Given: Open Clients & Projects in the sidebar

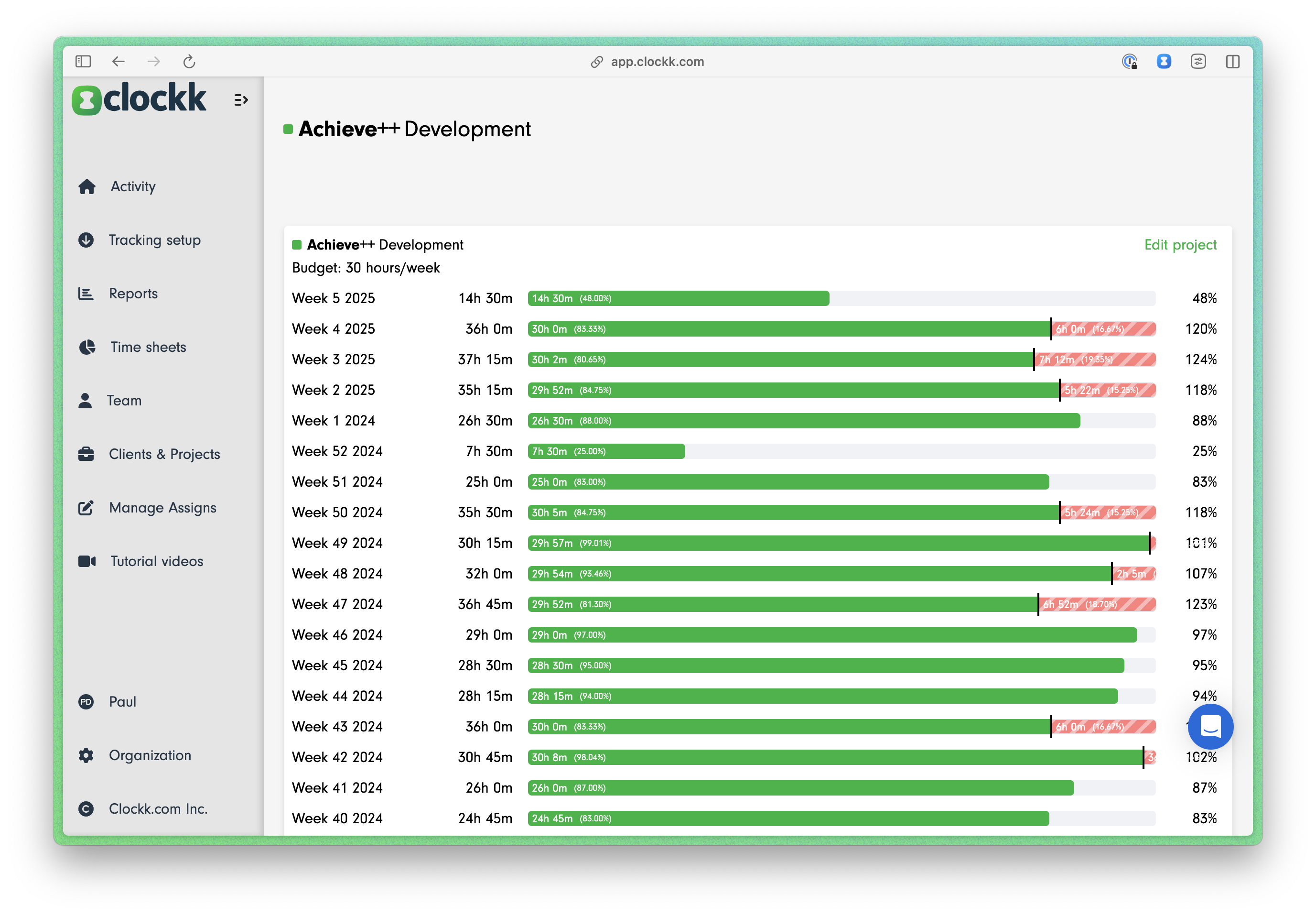Looking at the screenshot, I should [x=164, y=454].
